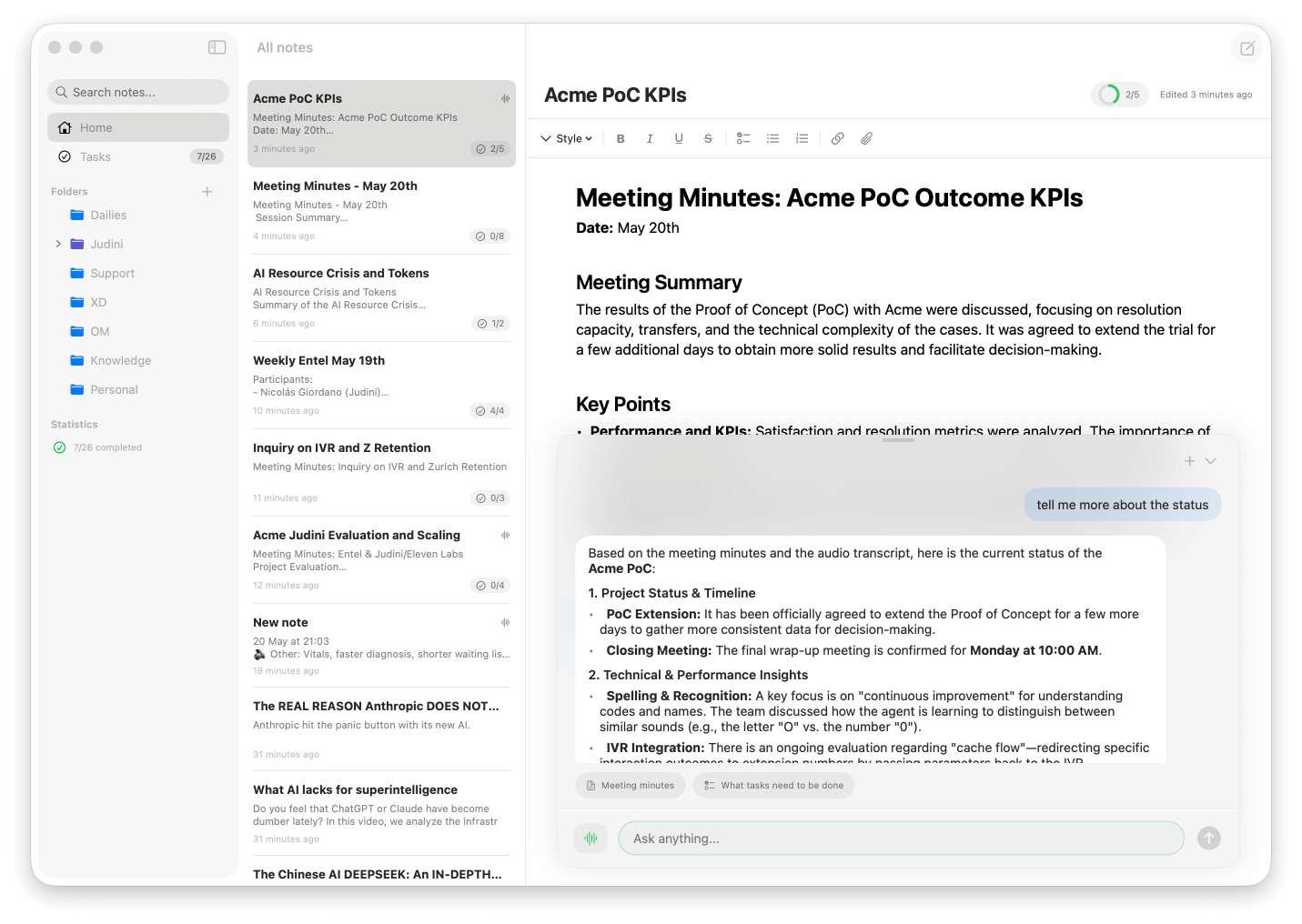Open What AI lacks for superintelligence note

pyautogui.click(x=381, y=813)
